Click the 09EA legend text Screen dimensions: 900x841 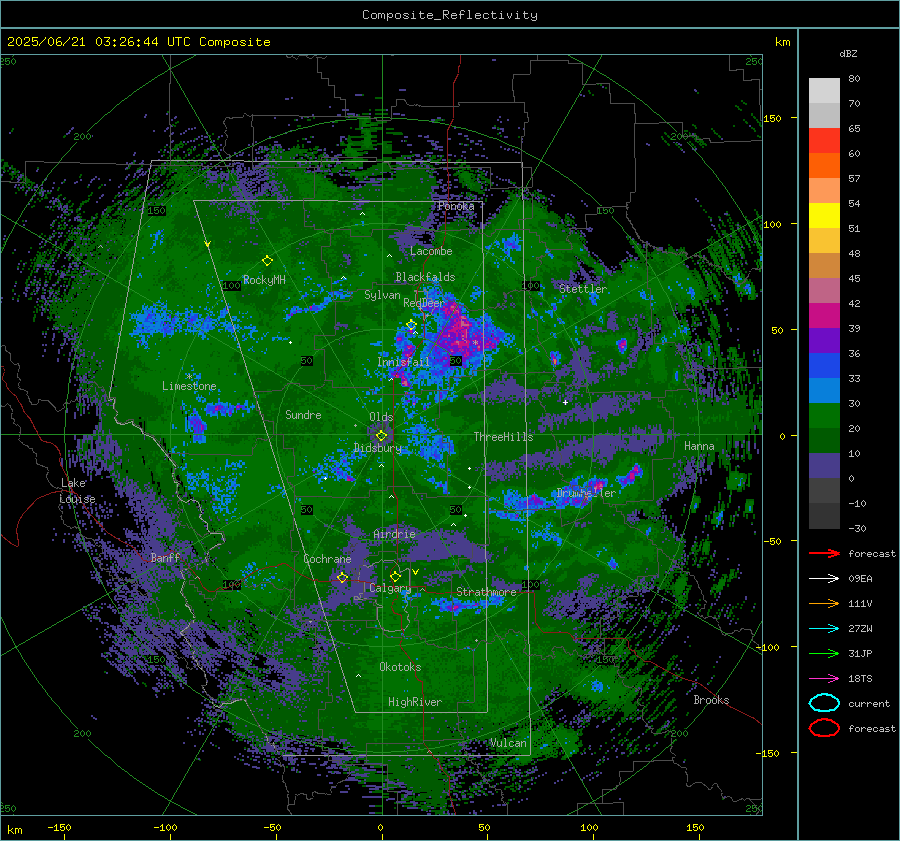coord(860,579)
